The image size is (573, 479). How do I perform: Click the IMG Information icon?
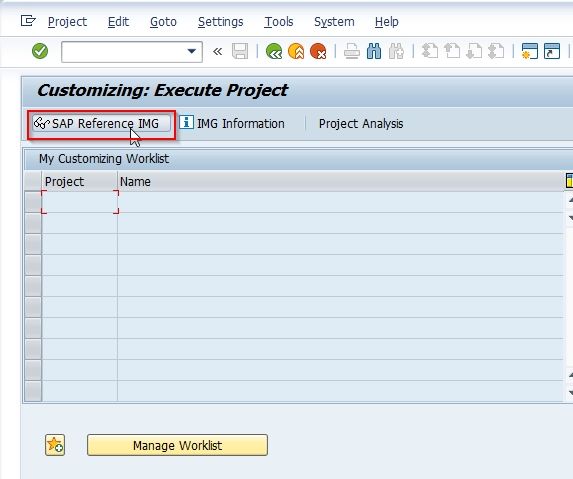pos(186,123)
